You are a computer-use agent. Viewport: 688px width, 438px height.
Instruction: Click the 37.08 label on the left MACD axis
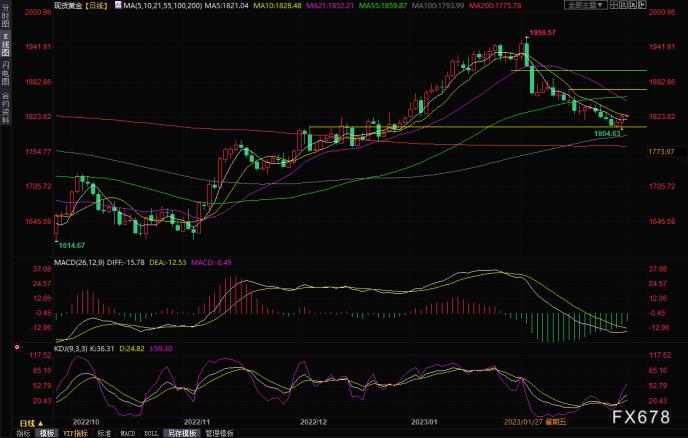(x=42, y=269)
